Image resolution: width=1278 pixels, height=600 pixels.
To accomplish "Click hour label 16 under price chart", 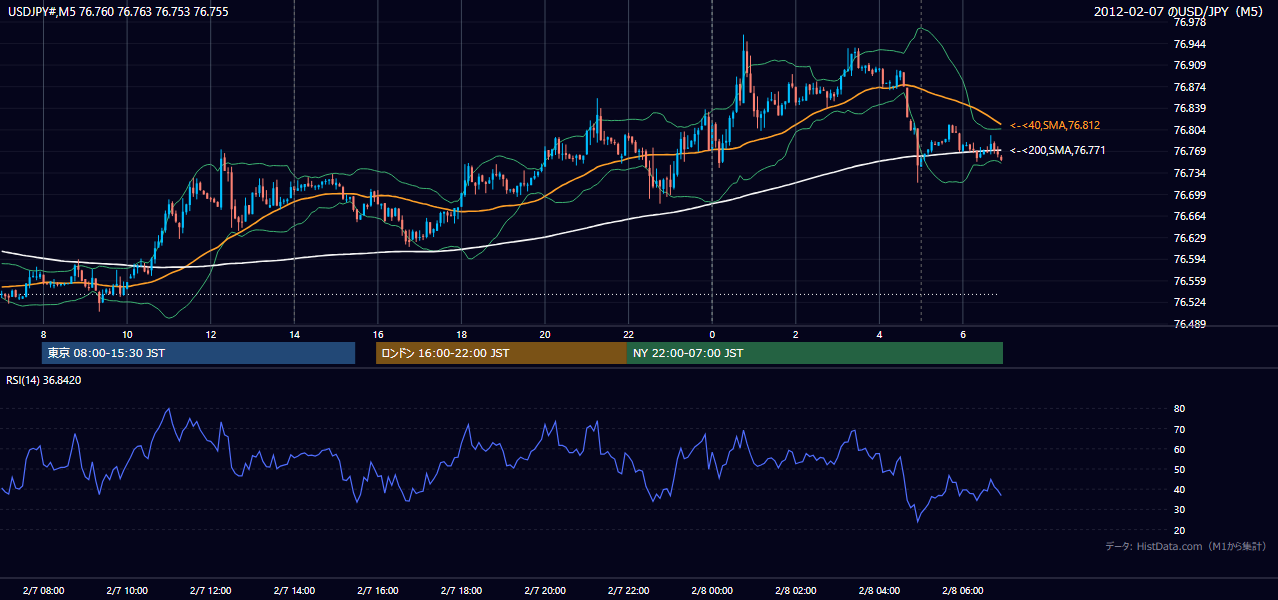I will click(377, 334).
